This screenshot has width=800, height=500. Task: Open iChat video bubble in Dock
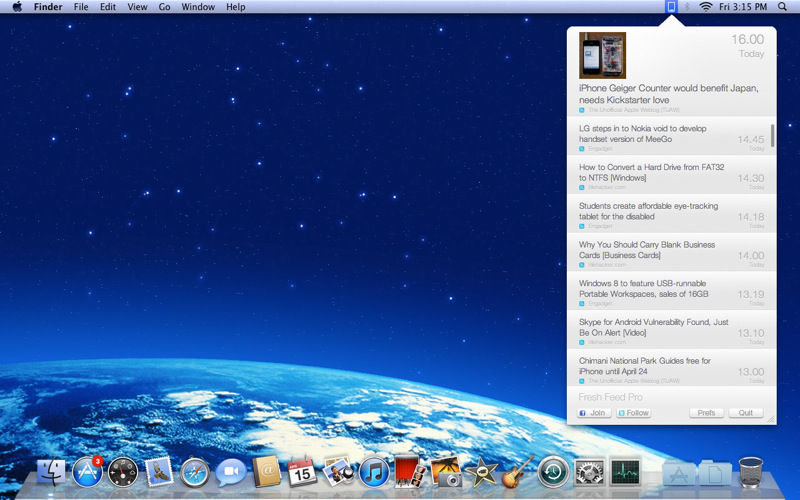tap(231, 472)
